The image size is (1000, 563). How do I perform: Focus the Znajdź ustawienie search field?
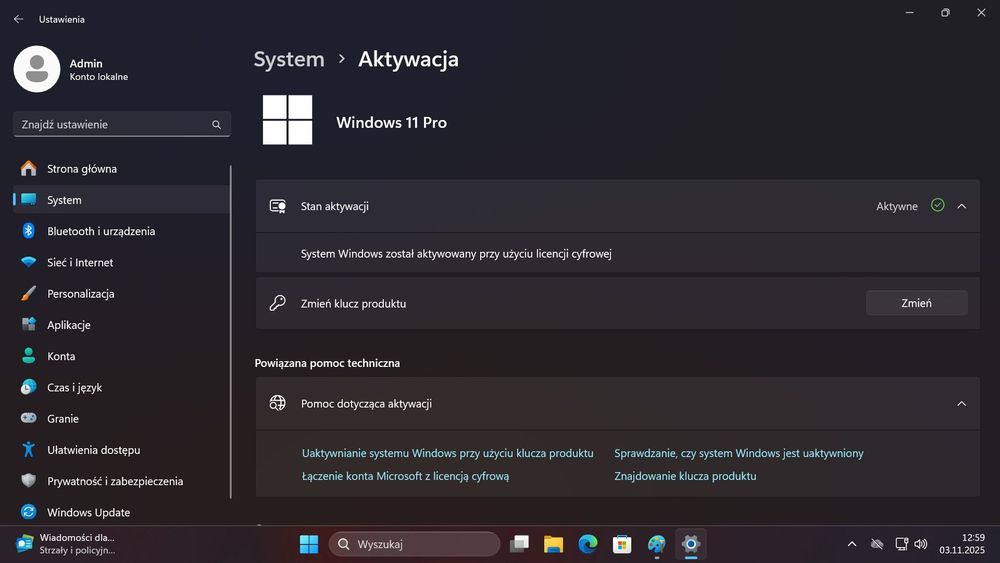coord(122,124)
